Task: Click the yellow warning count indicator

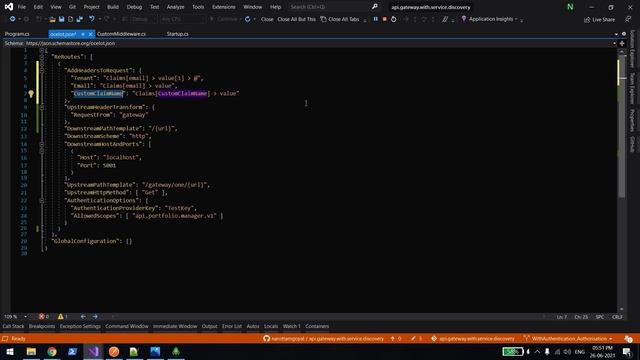Action: [x=62, y=317]
